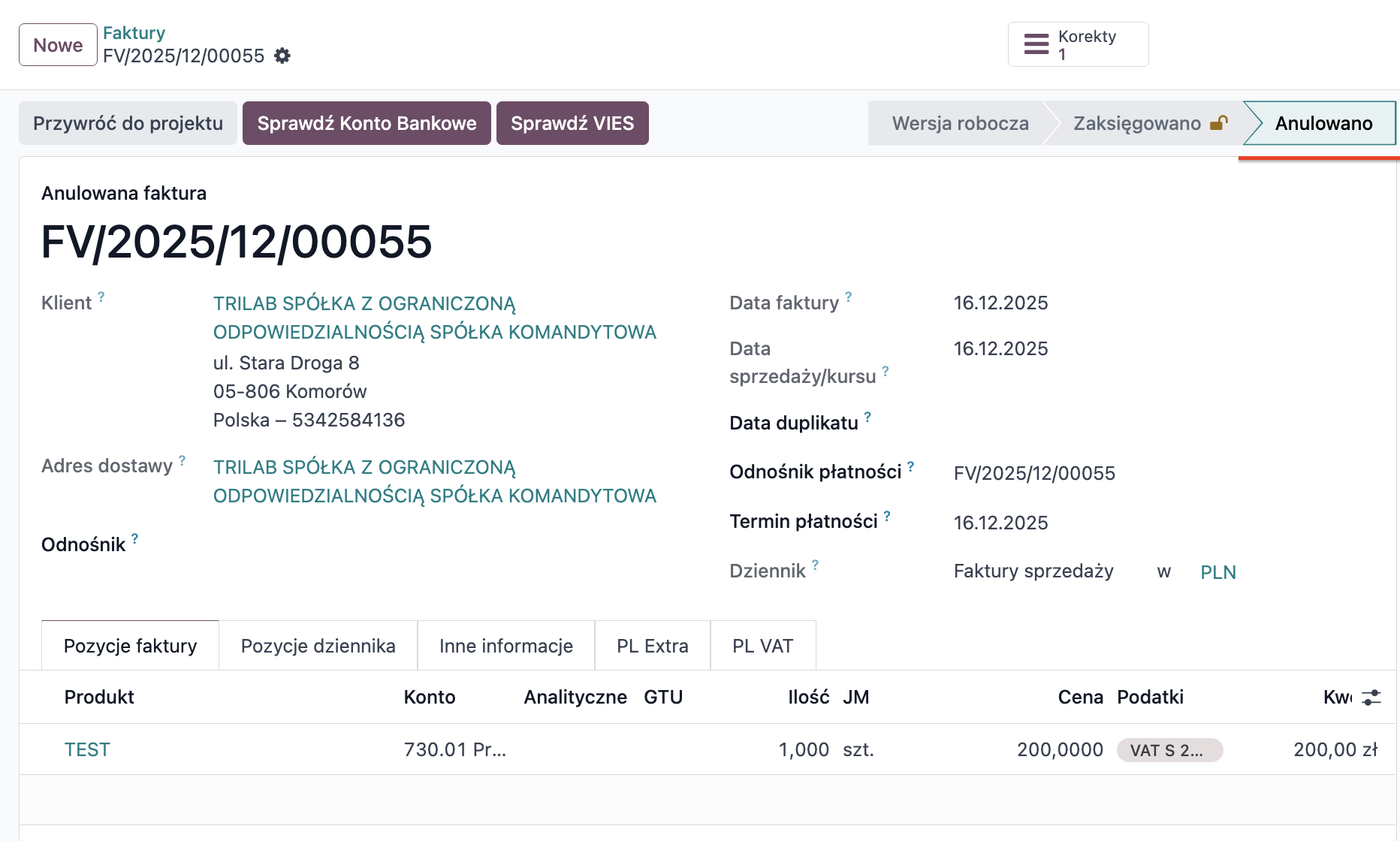Open the Inne informacje tab
Viewport: 1400px width, 841px height.
pos(505,646)
